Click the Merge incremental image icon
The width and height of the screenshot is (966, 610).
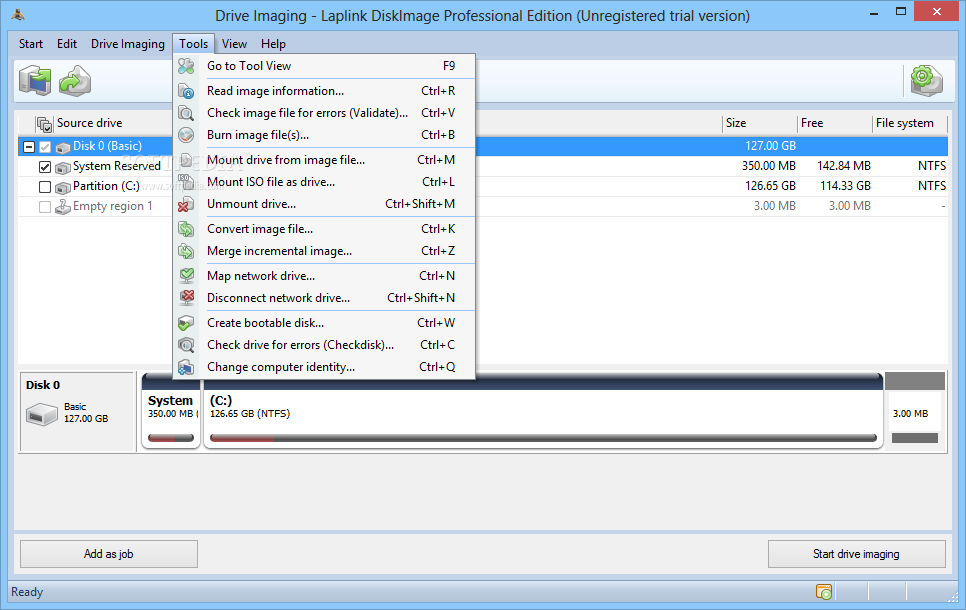coord(186,251)
